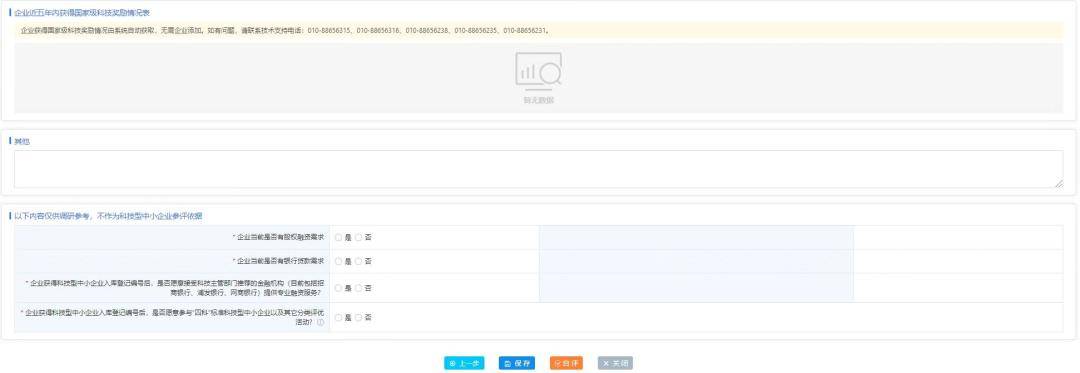Click the 以下内容仅供调研参考 section heading
Screen dimensions: 1080x373
pos(108,216)
